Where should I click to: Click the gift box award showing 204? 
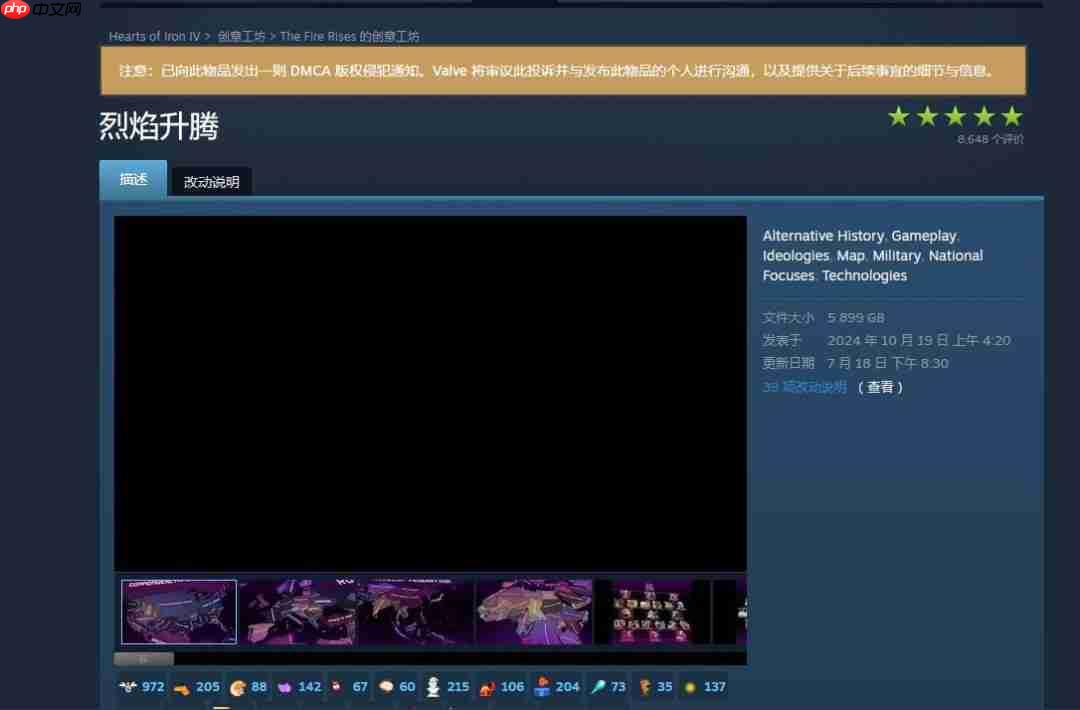[x=553, y=687]
